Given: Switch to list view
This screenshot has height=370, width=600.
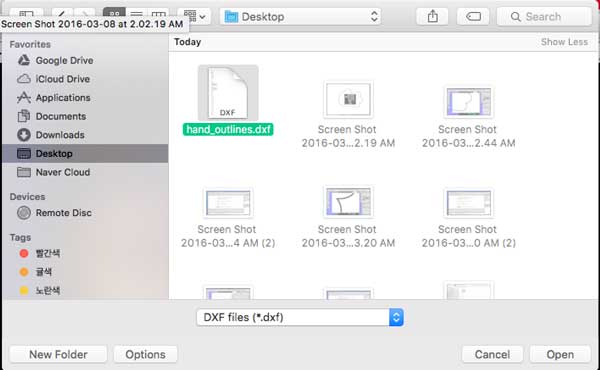Looking at the screenshot, I should tap(136, 15).
